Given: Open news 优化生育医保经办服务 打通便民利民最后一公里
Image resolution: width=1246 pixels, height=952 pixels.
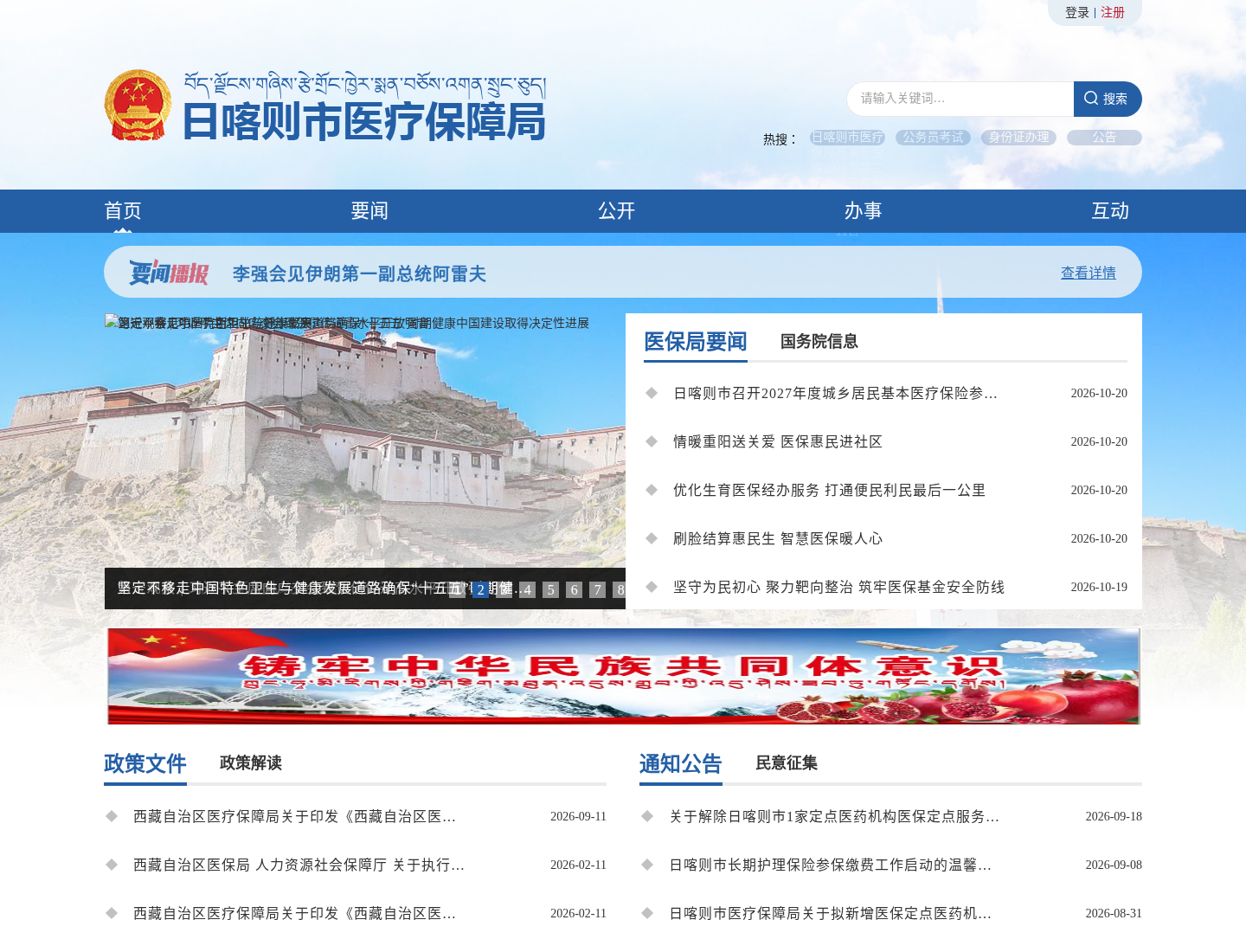Looking at the screenshot, I should tap(829, 490).
